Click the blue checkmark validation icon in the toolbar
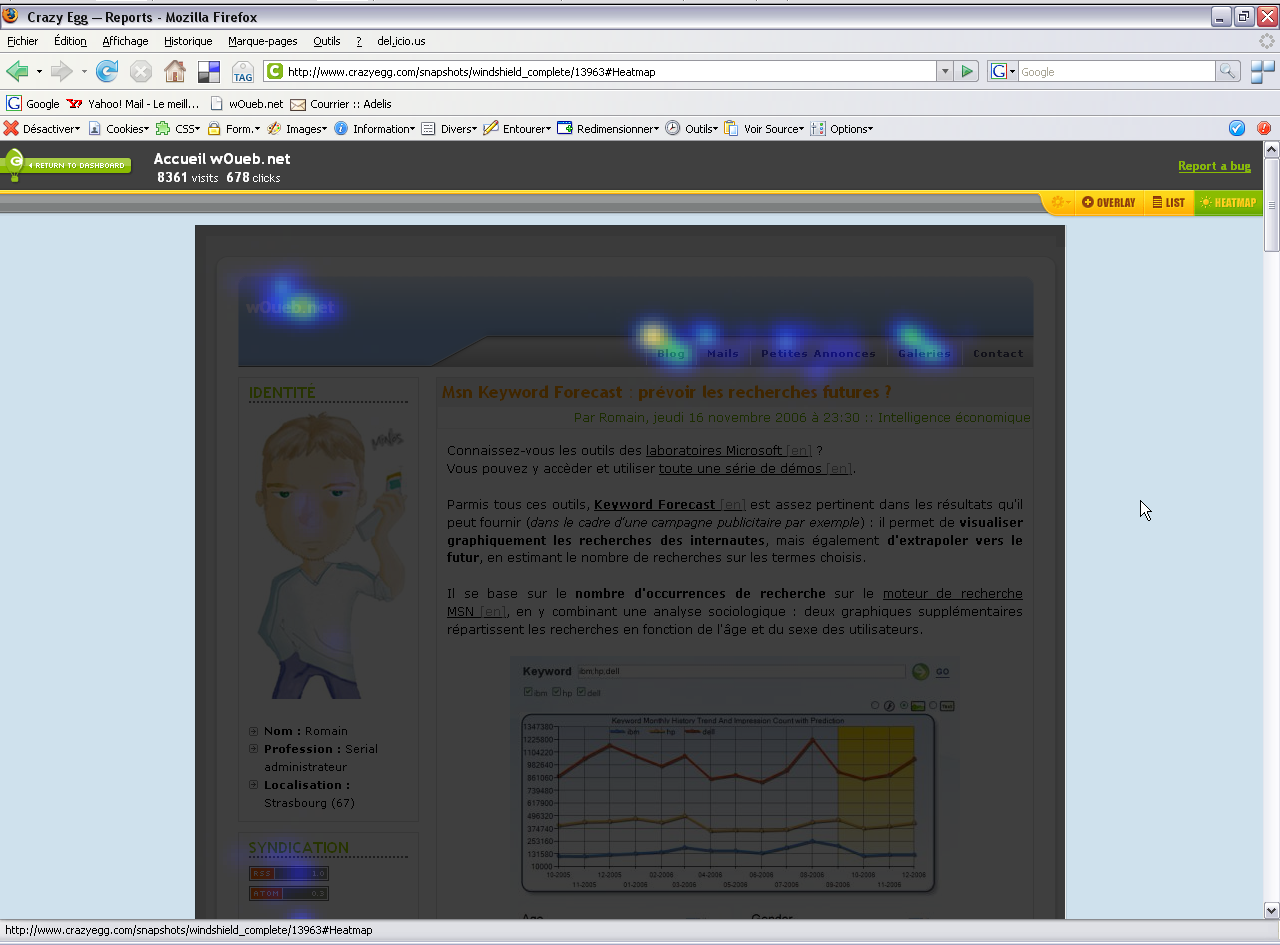The width and height of the screenshot is (1280, 945). tap(1237, 128)
